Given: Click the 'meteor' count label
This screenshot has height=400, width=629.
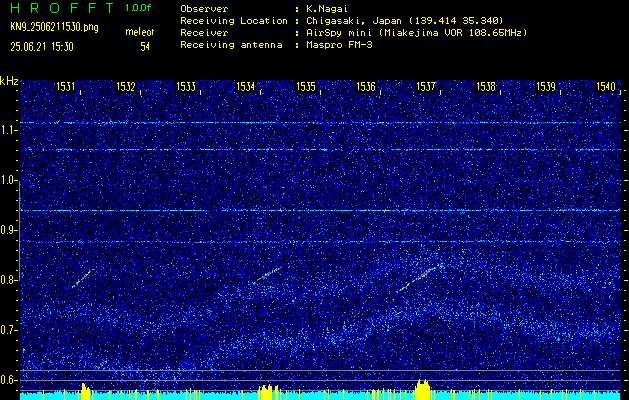Looking at the screenshot, I should (140, 32).
